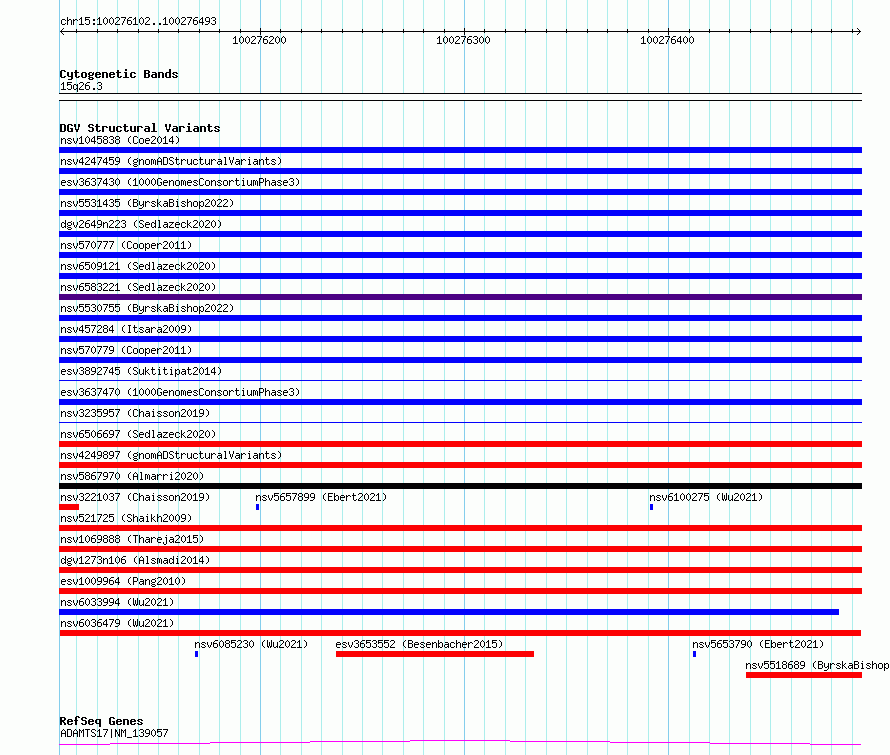Click small blue nsv5657899 marker
This screenshot has height=755, width=890.
click(x=257, y=507)
